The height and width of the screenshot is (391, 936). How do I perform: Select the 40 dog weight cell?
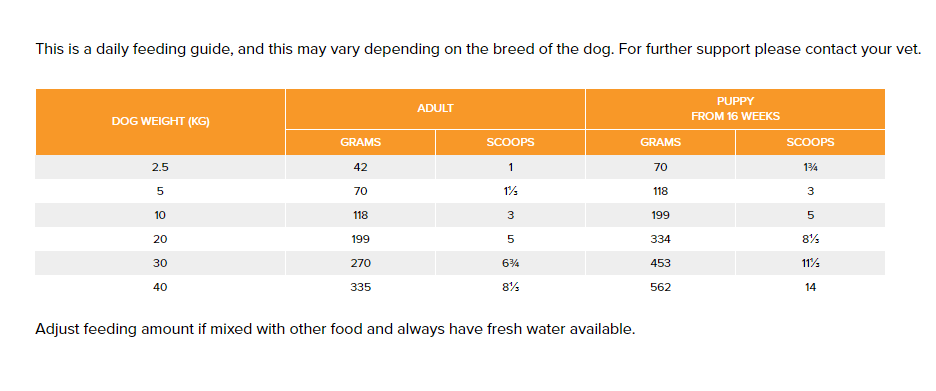(160, 287)
